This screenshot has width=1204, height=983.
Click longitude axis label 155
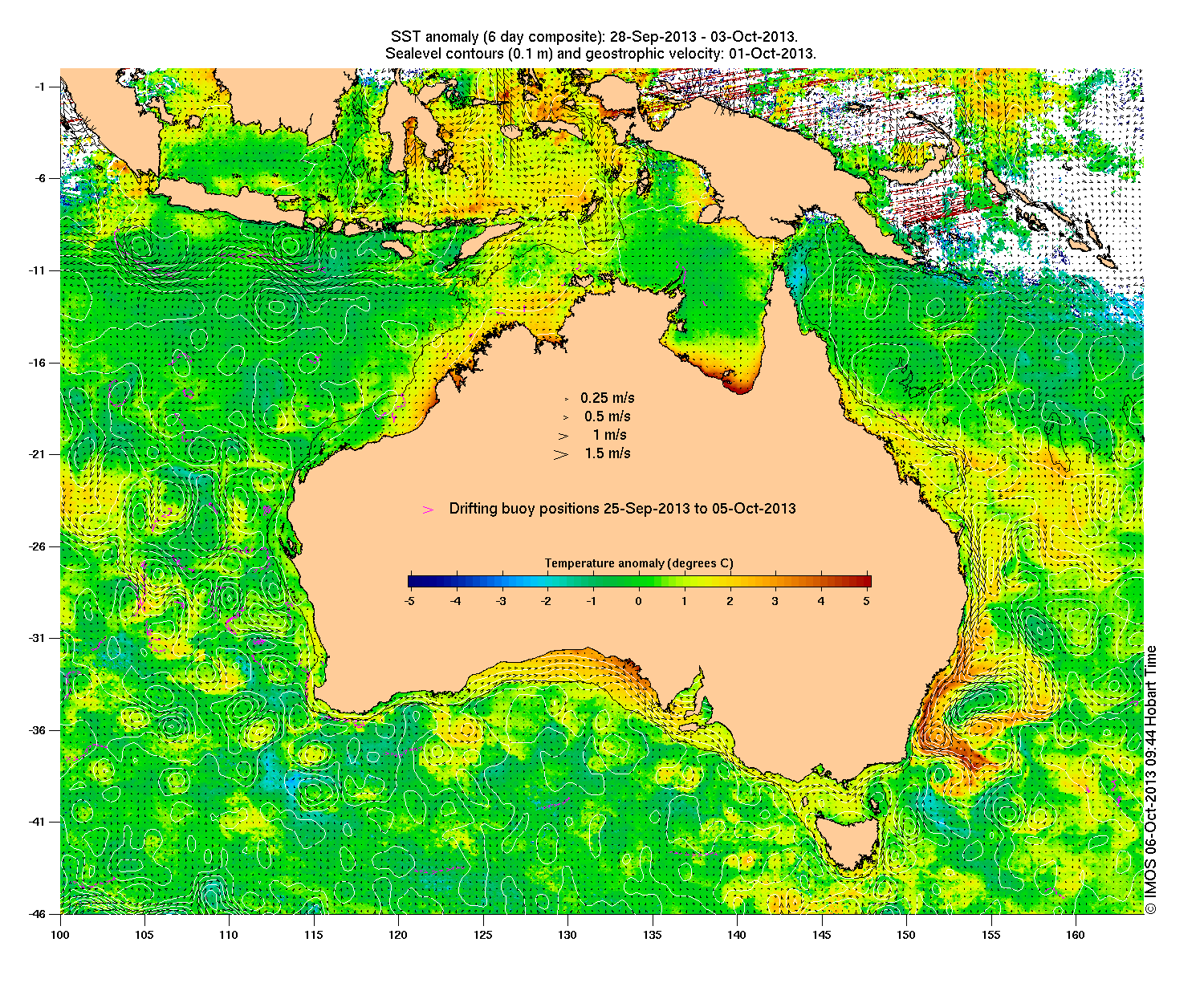[x=990, y=935]
